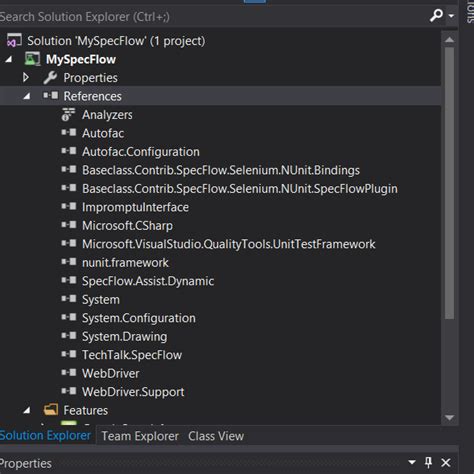Click the vertical scrollbar thumb
Image resolution: width=474 pixels, height=474 pixels.
449,183
